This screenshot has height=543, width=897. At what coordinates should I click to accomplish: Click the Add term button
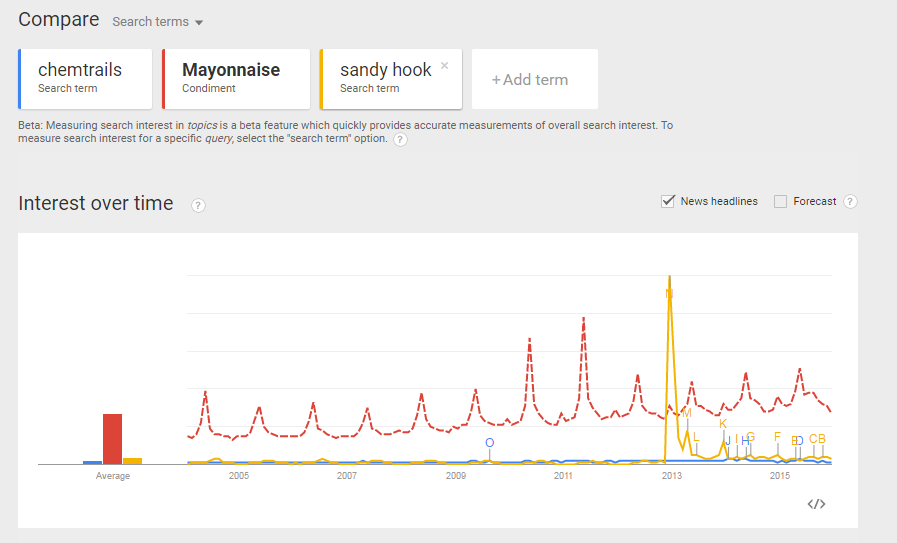[534, 80]
